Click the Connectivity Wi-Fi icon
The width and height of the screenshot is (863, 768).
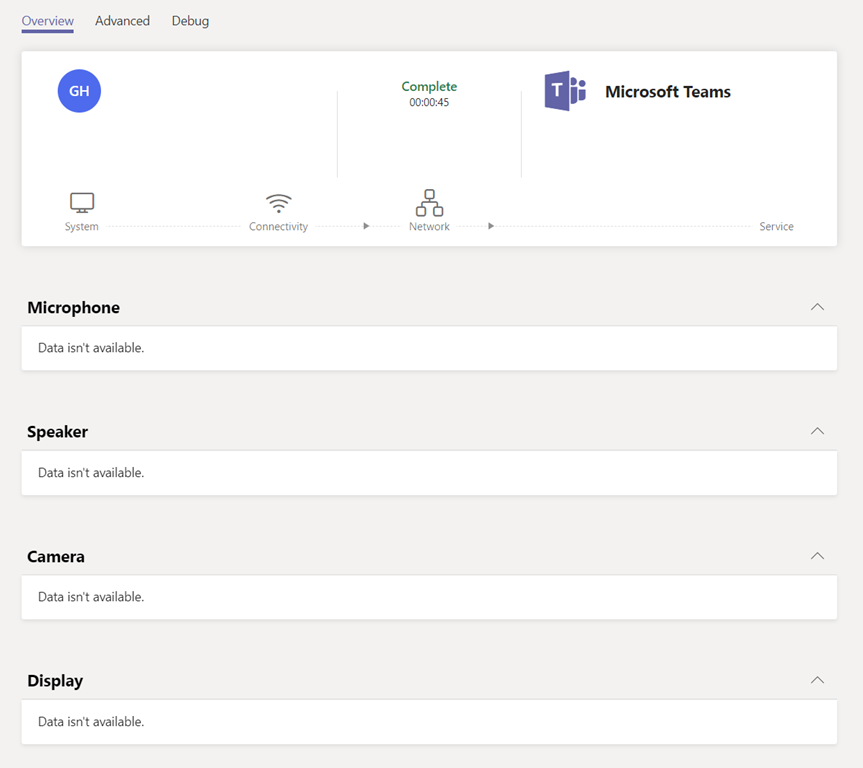click(279, 203)
